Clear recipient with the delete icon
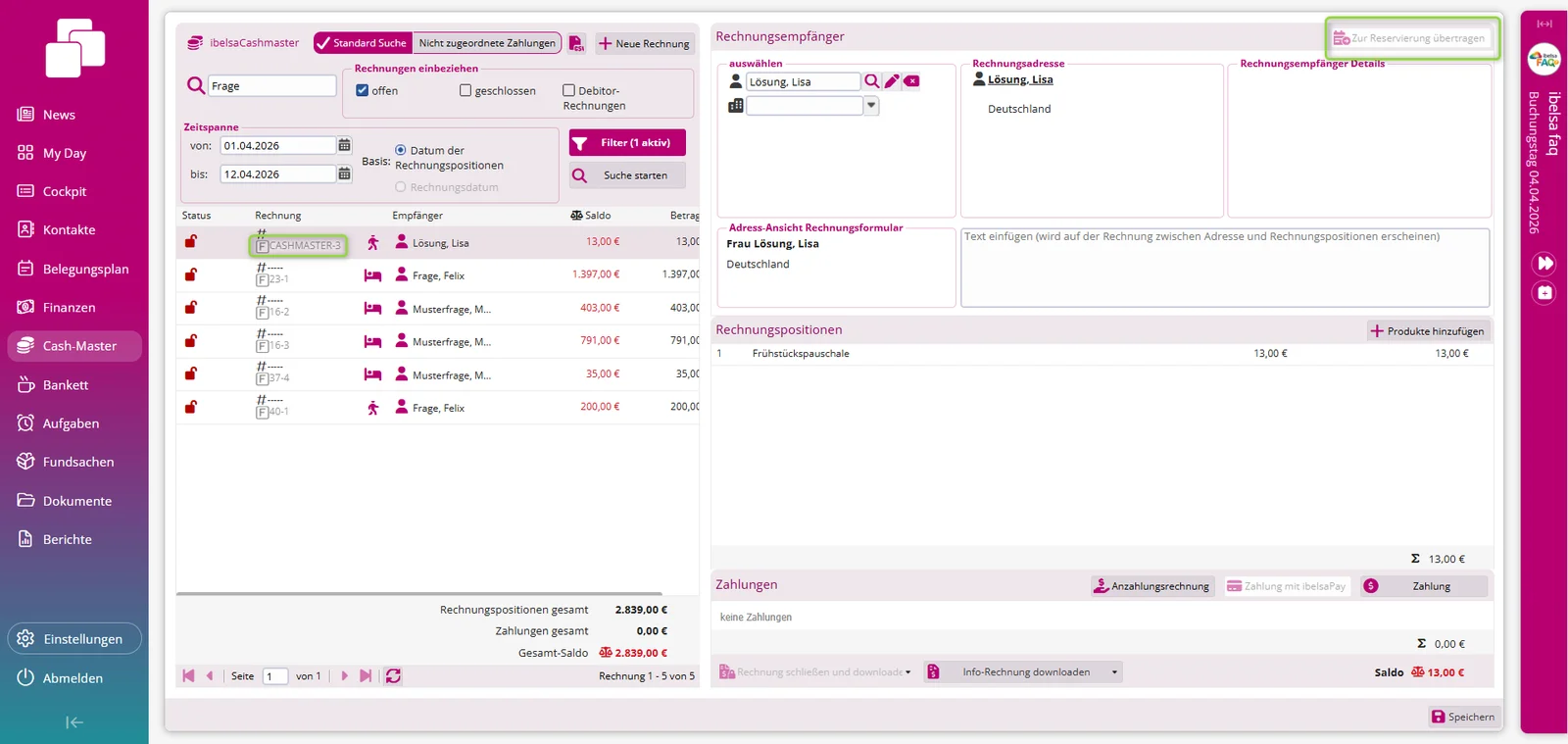1568x744 pixels. click(x=911, y=81)
